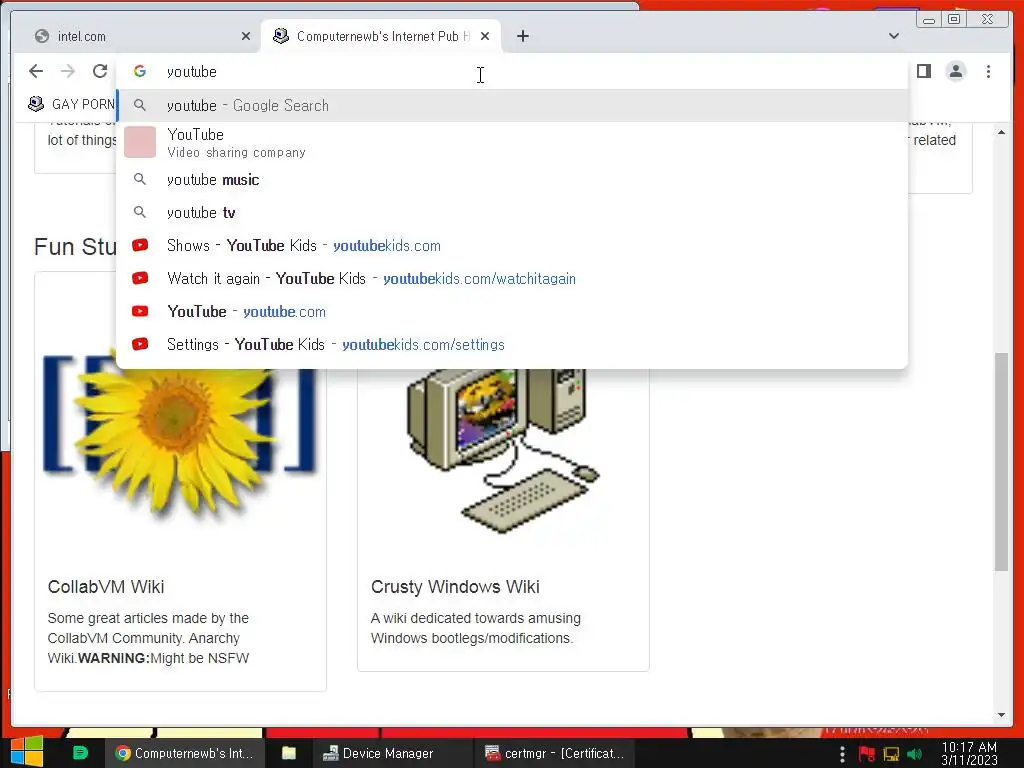Open a new tab with plus button
Image resolution: width=1024 pixels, height=768 pixels.
point(522,36)
